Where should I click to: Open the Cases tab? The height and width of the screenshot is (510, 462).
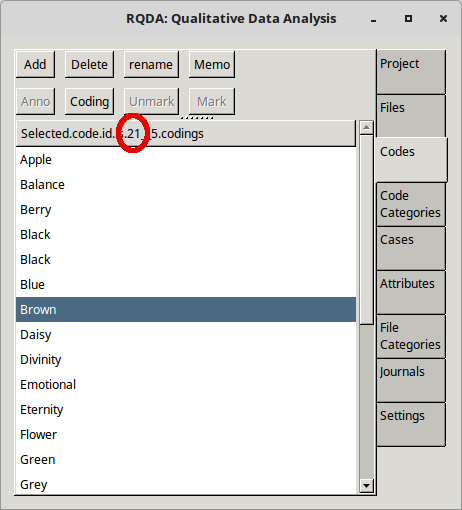pyautogui.click(x=411, y=248)
